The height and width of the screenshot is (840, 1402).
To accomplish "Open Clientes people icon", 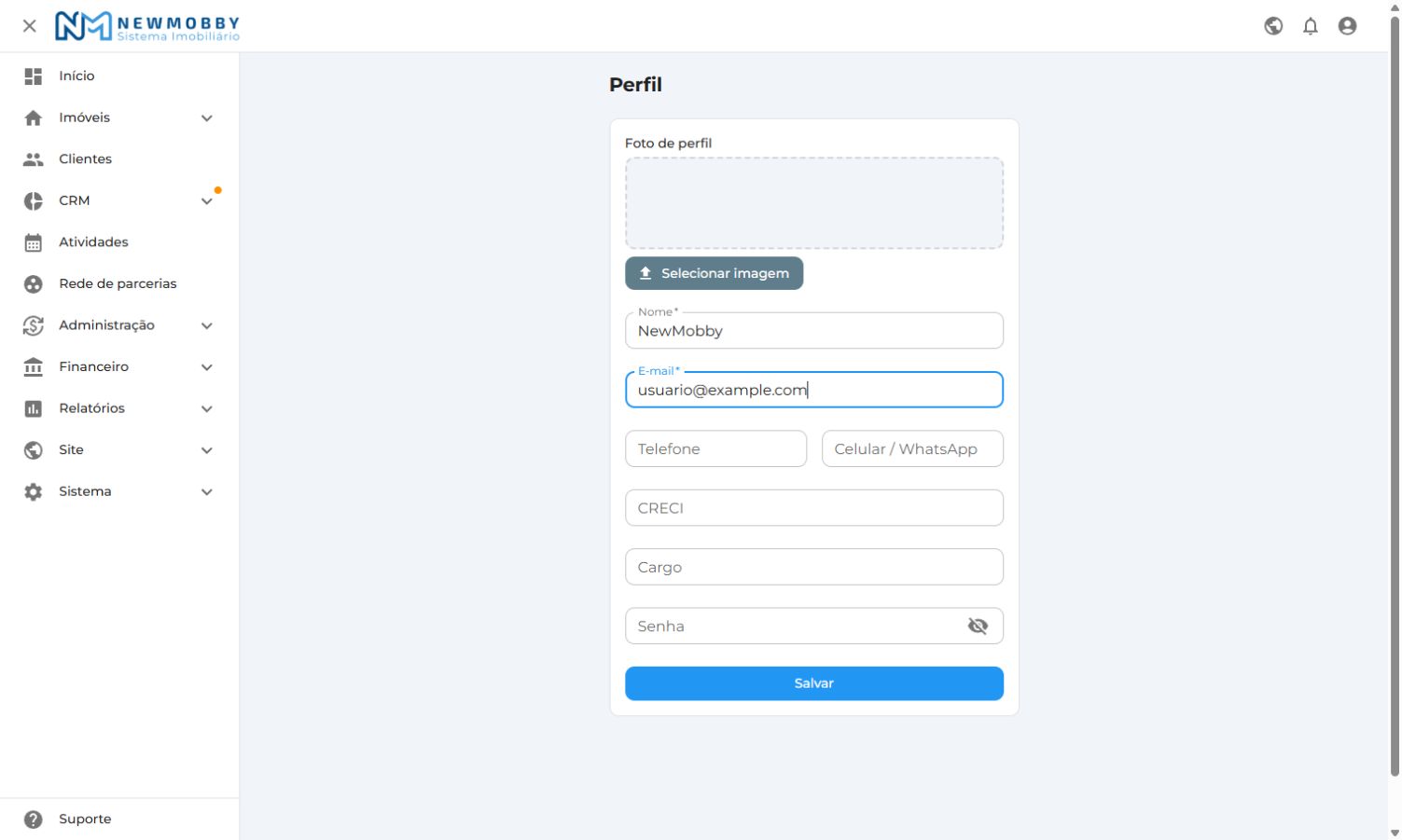I will [x=34, y=159].
